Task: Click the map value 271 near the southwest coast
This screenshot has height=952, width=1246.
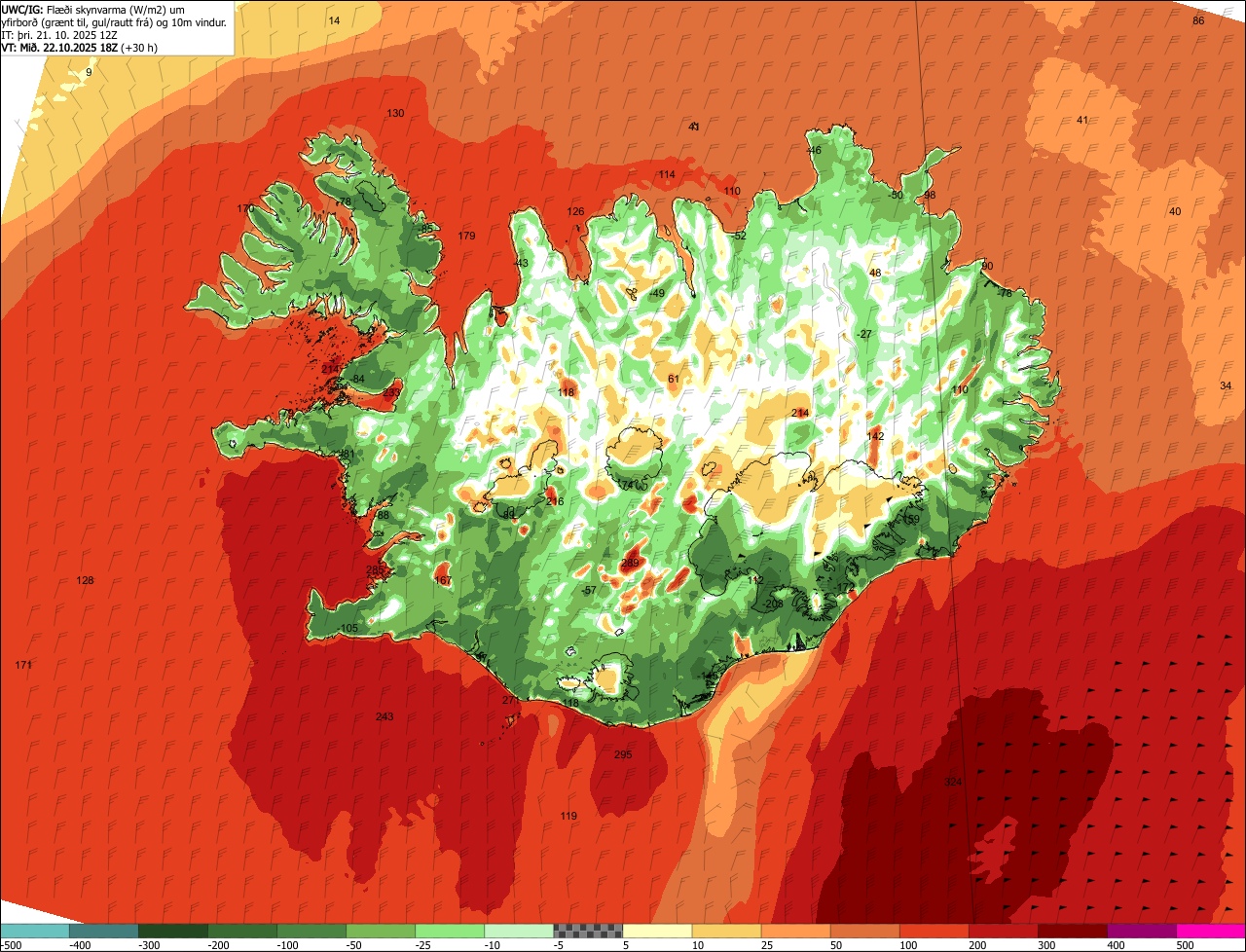Action: click(511, 700)
